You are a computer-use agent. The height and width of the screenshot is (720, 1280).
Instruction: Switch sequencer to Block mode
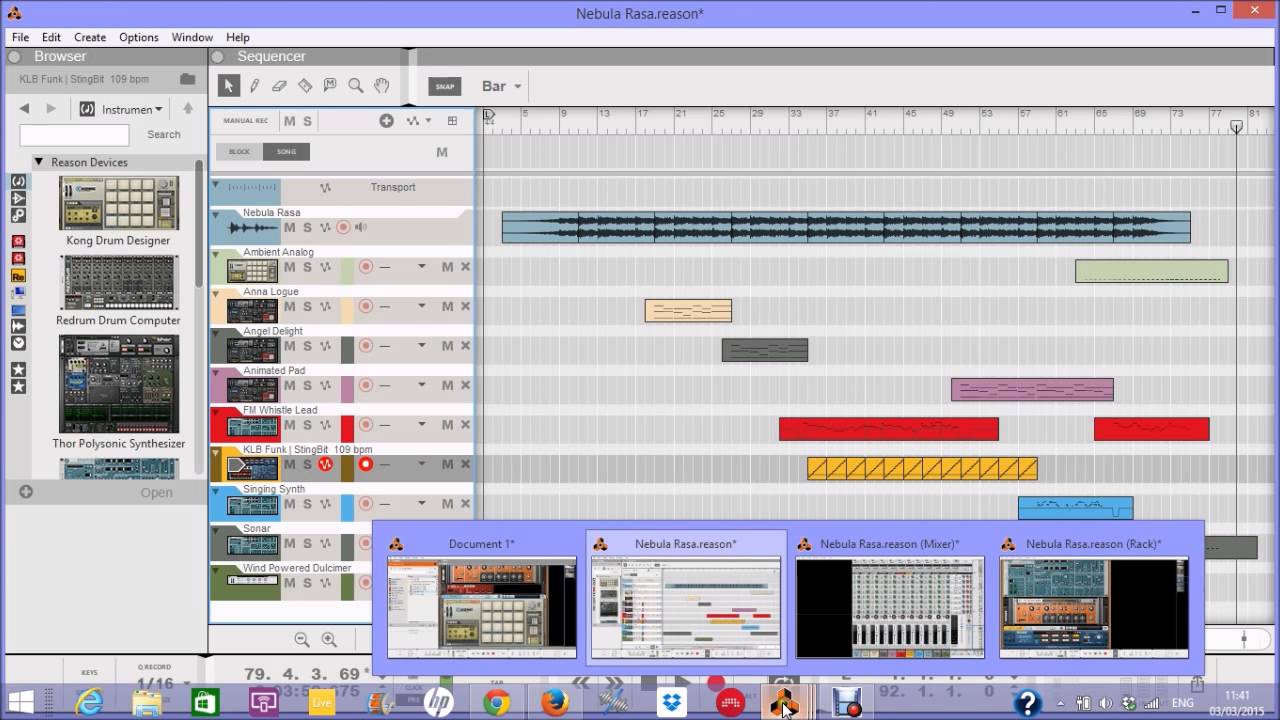239,152
